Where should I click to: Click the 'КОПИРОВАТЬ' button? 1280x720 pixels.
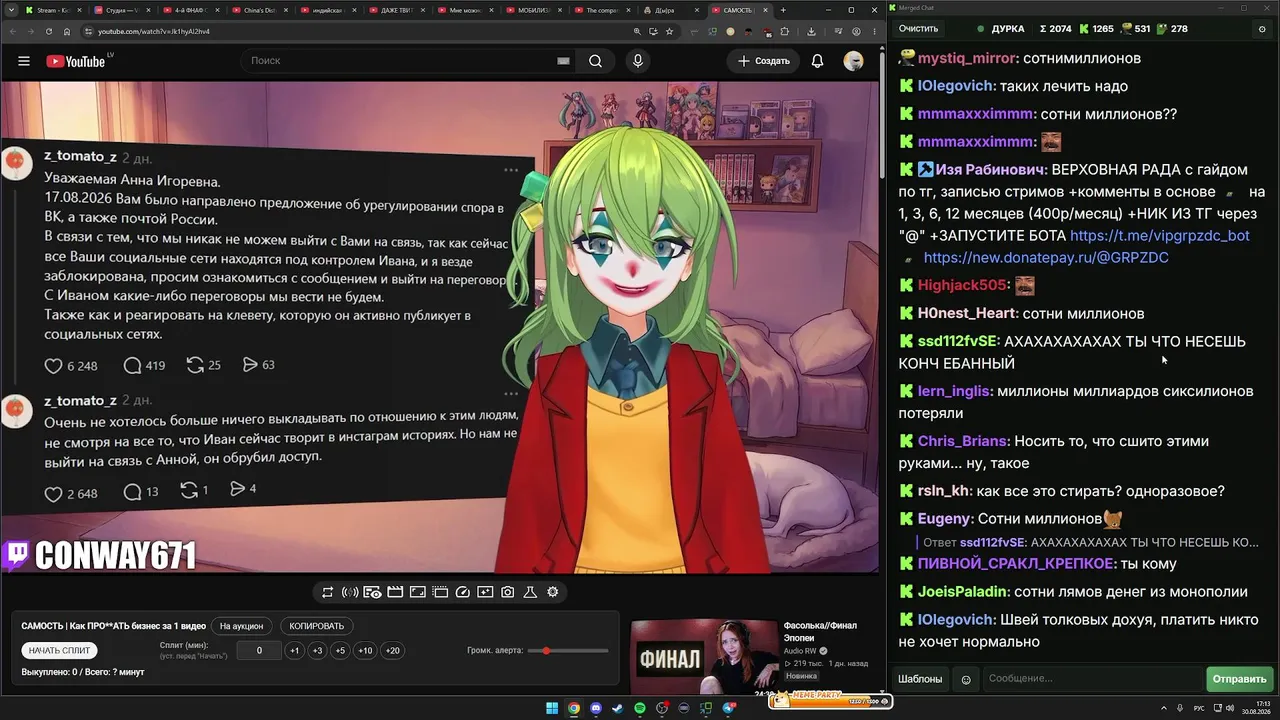(x=316, y=626)
